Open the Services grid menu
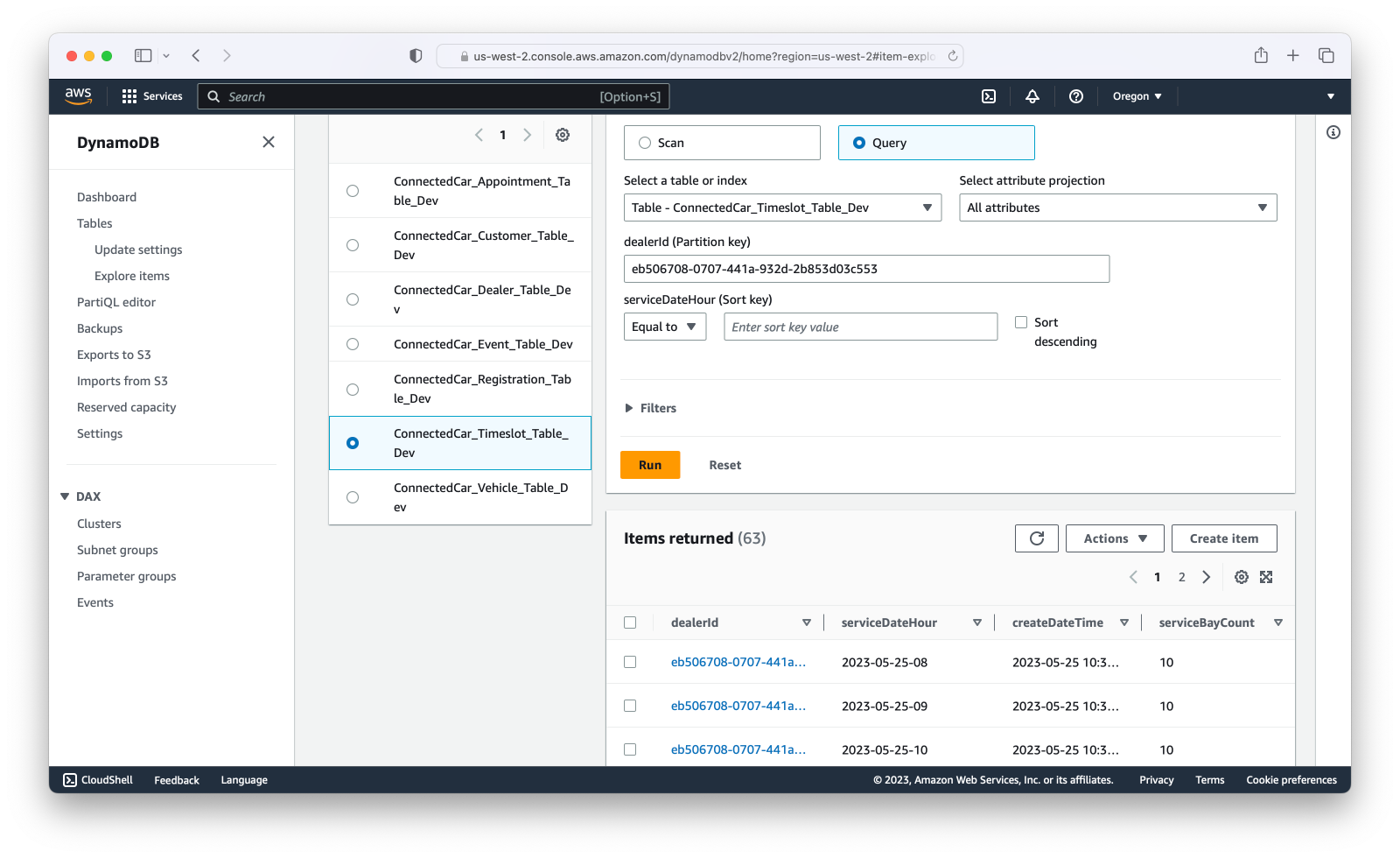Viewport: 1400px width, 858px height. tap(152, 96)
